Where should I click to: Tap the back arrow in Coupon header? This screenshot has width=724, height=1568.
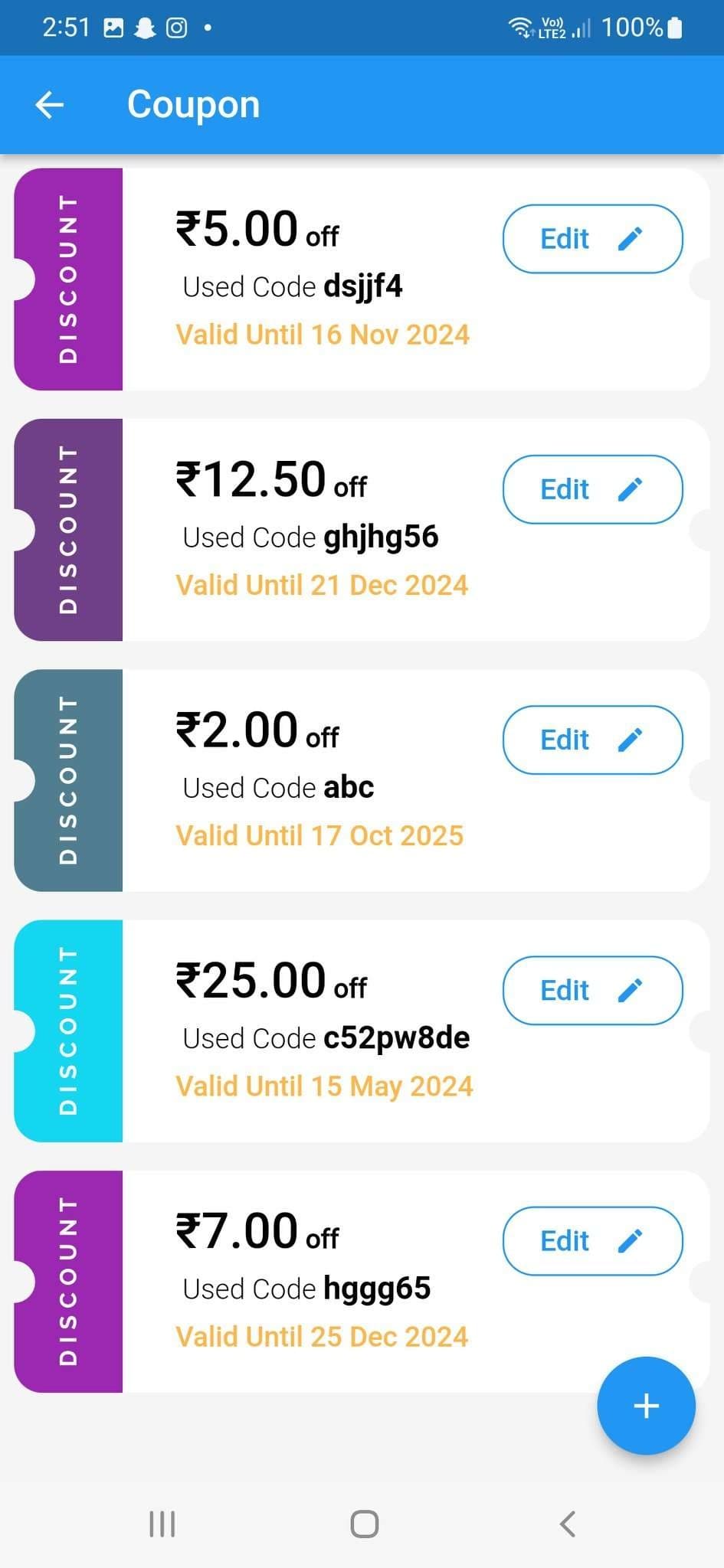point(50,105)
